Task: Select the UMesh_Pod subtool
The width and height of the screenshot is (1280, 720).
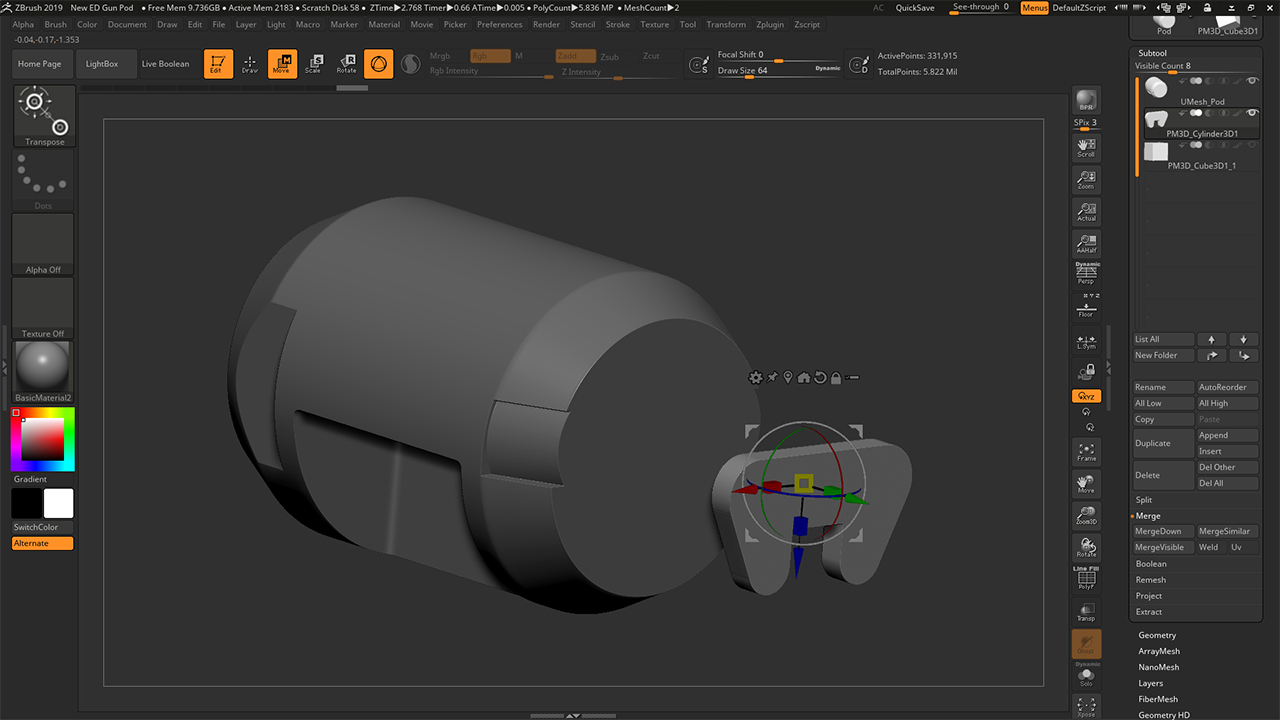Action: click(x=1200, y=92)
